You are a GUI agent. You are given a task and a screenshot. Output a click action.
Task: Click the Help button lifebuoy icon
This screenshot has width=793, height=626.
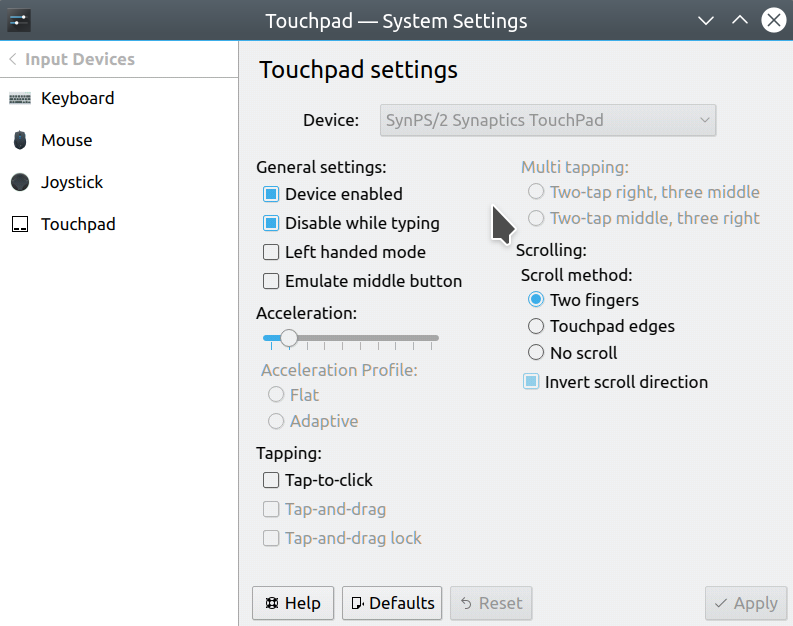272,603
